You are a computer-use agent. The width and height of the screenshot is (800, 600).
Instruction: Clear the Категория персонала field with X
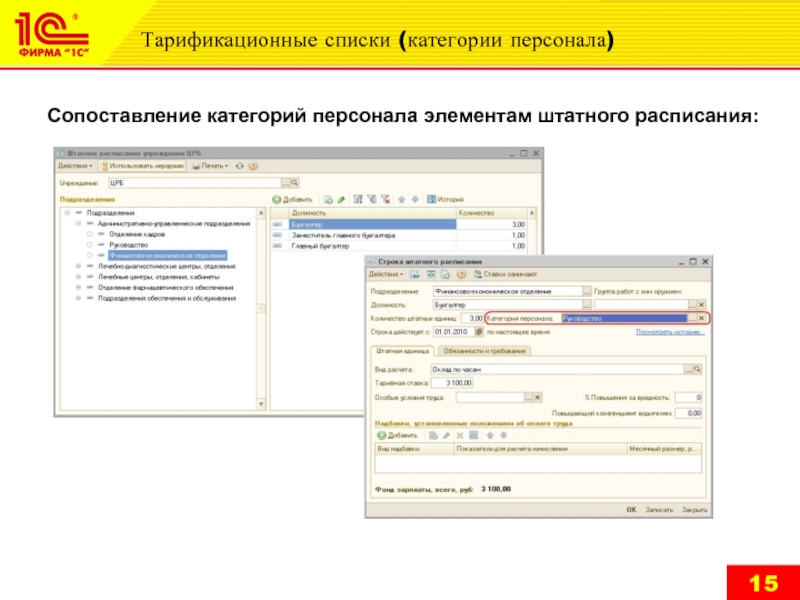click(702, 318)
